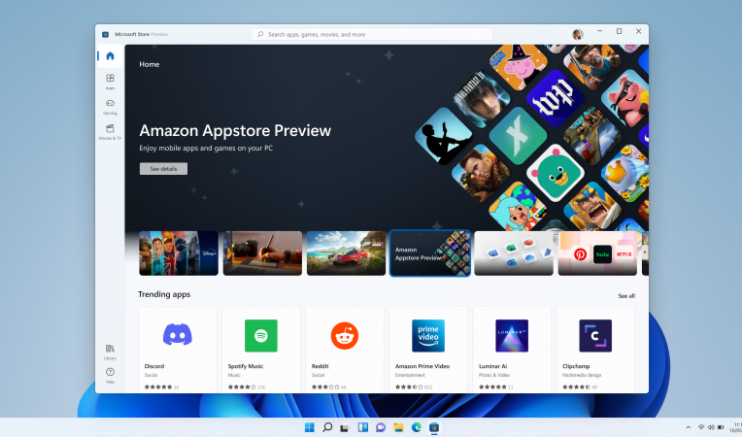Click the Amazon Prime Video title
The image size is (742, 437).
pos(422,366)
